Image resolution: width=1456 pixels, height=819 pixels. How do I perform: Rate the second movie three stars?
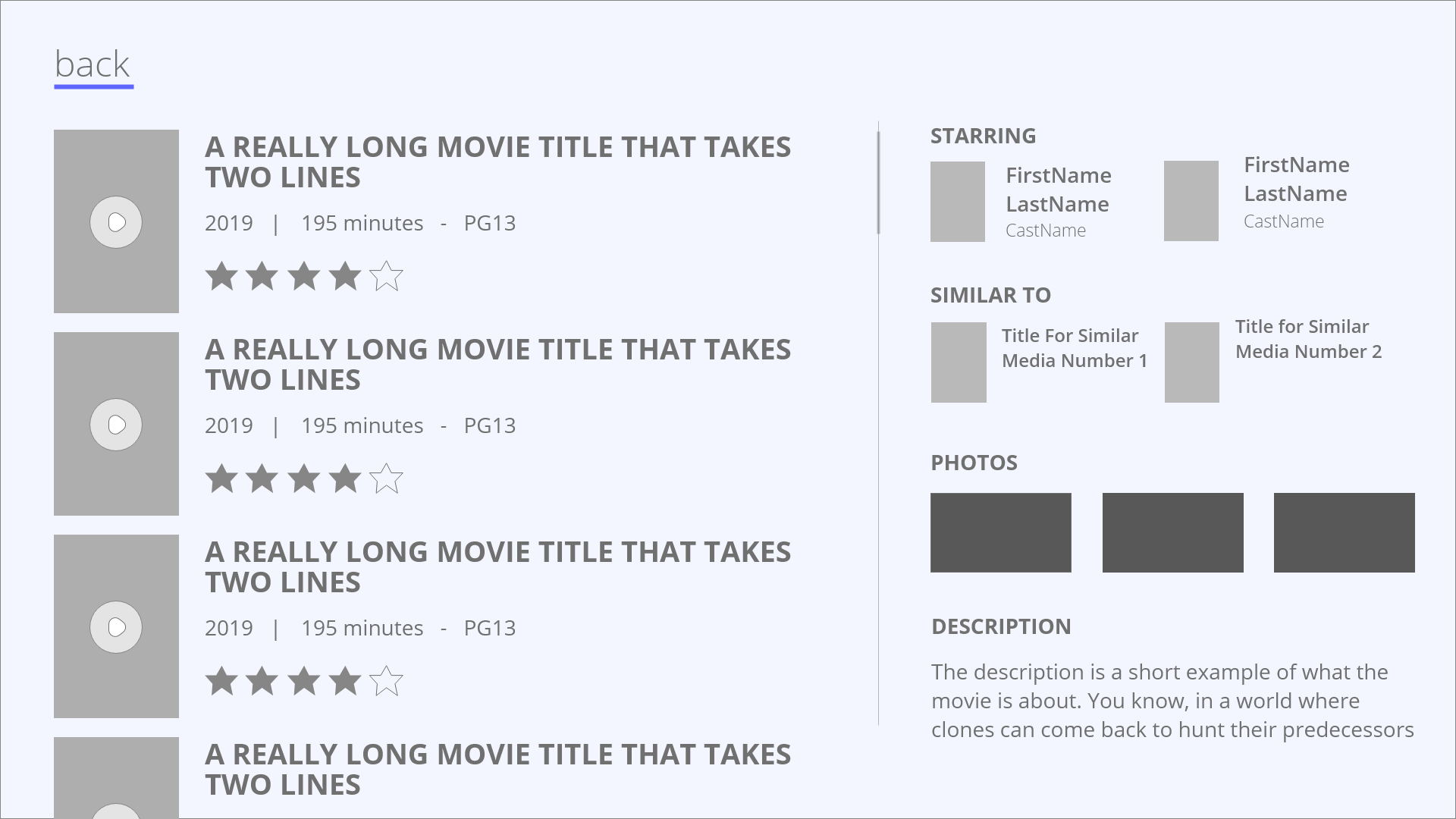point(304,479)
